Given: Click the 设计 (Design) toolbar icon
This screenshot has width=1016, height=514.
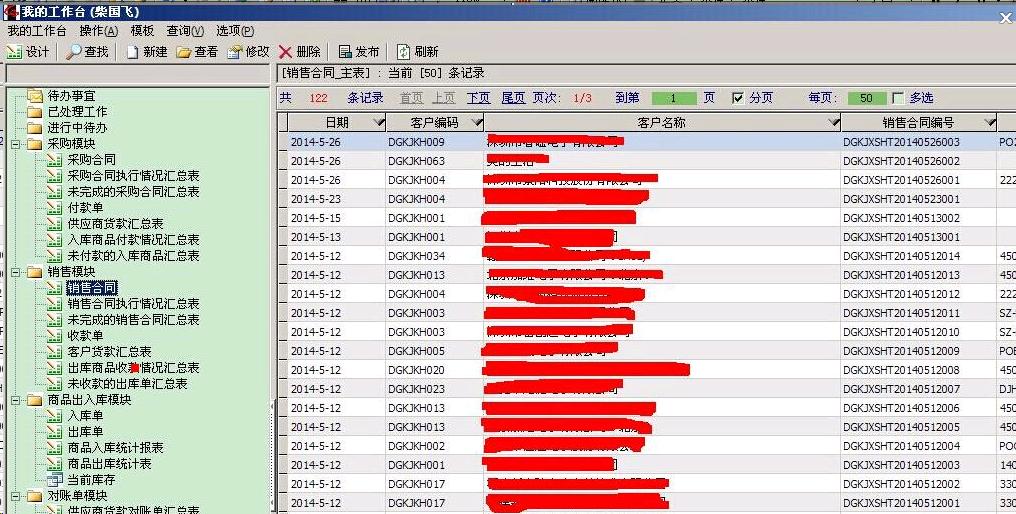Looking at the screenshot, I should [x=15, y=52].
